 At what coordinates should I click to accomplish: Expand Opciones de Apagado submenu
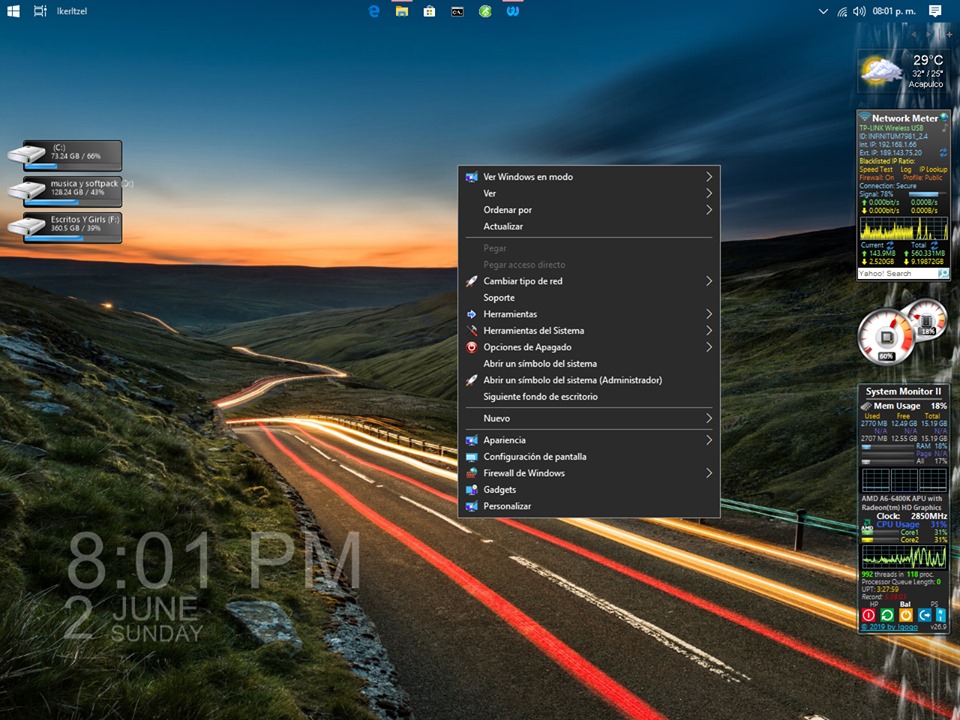pos(588,347)
